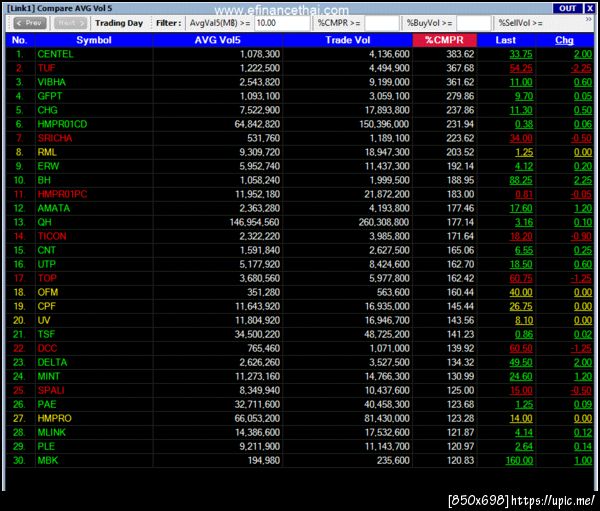Select the GFPT symbol

point(49,96)
